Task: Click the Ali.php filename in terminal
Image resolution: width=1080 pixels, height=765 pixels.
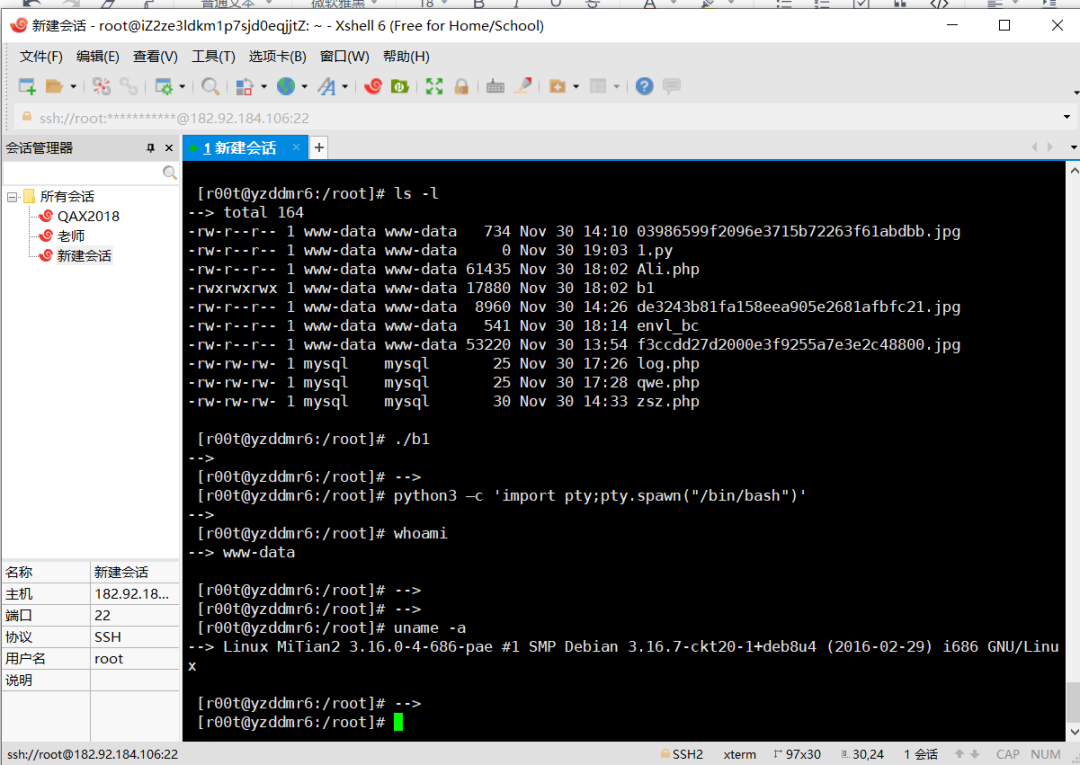Action: click(667, 269)
